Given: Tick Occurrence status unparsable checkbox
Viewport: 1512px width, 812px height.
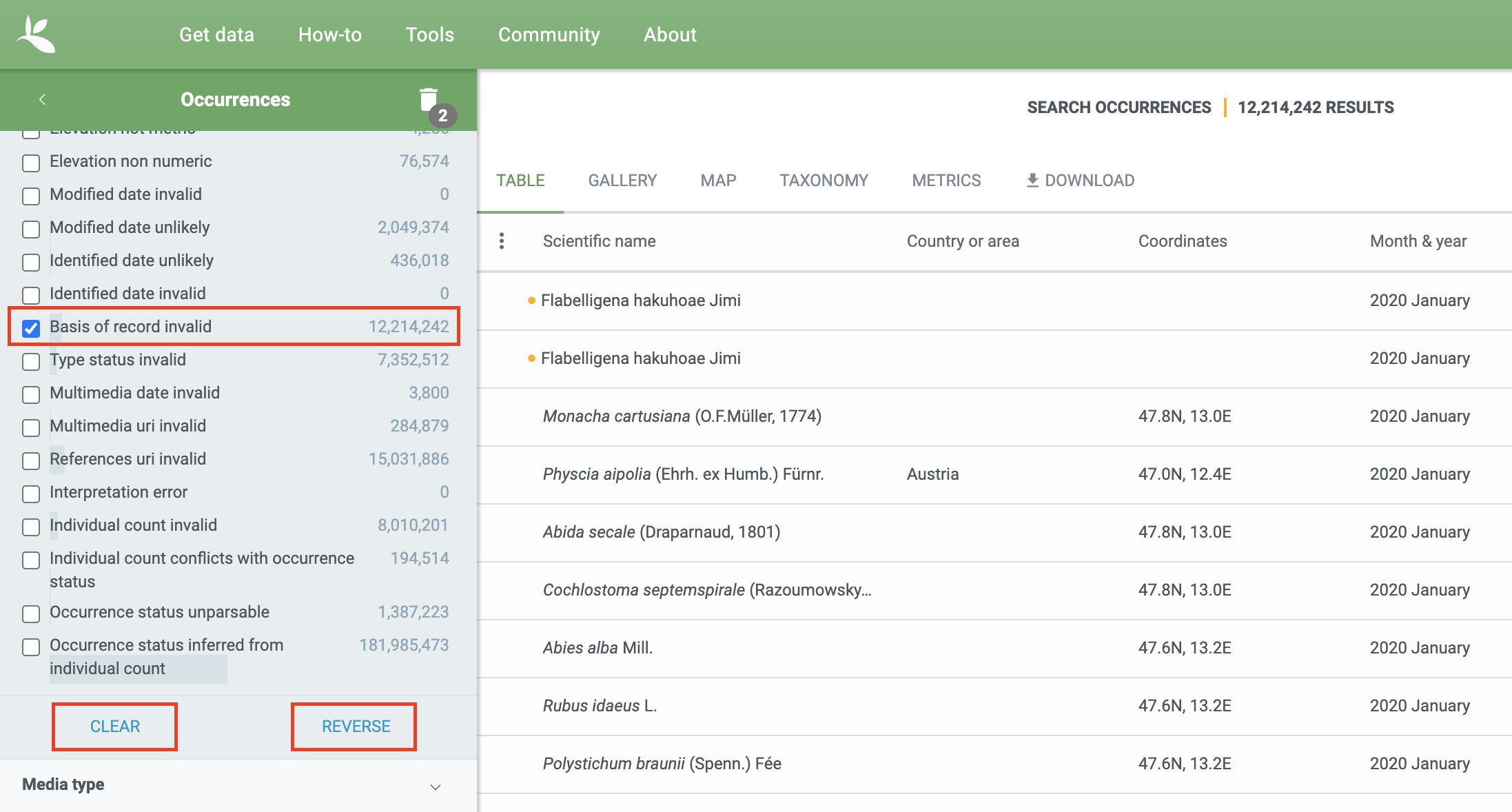Looking at the screenshot, I should point(31,613).
